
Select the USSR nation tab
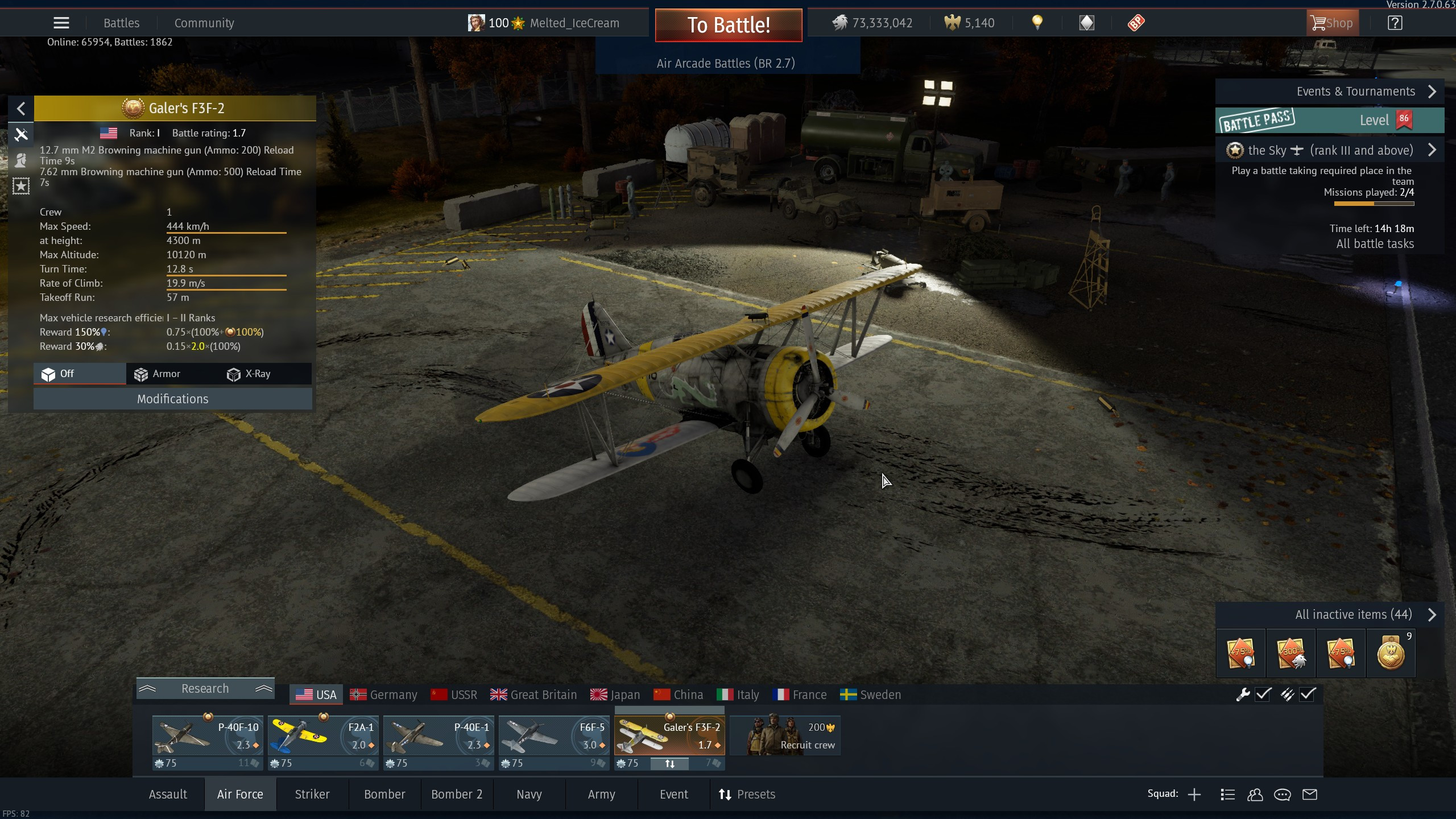454,695
